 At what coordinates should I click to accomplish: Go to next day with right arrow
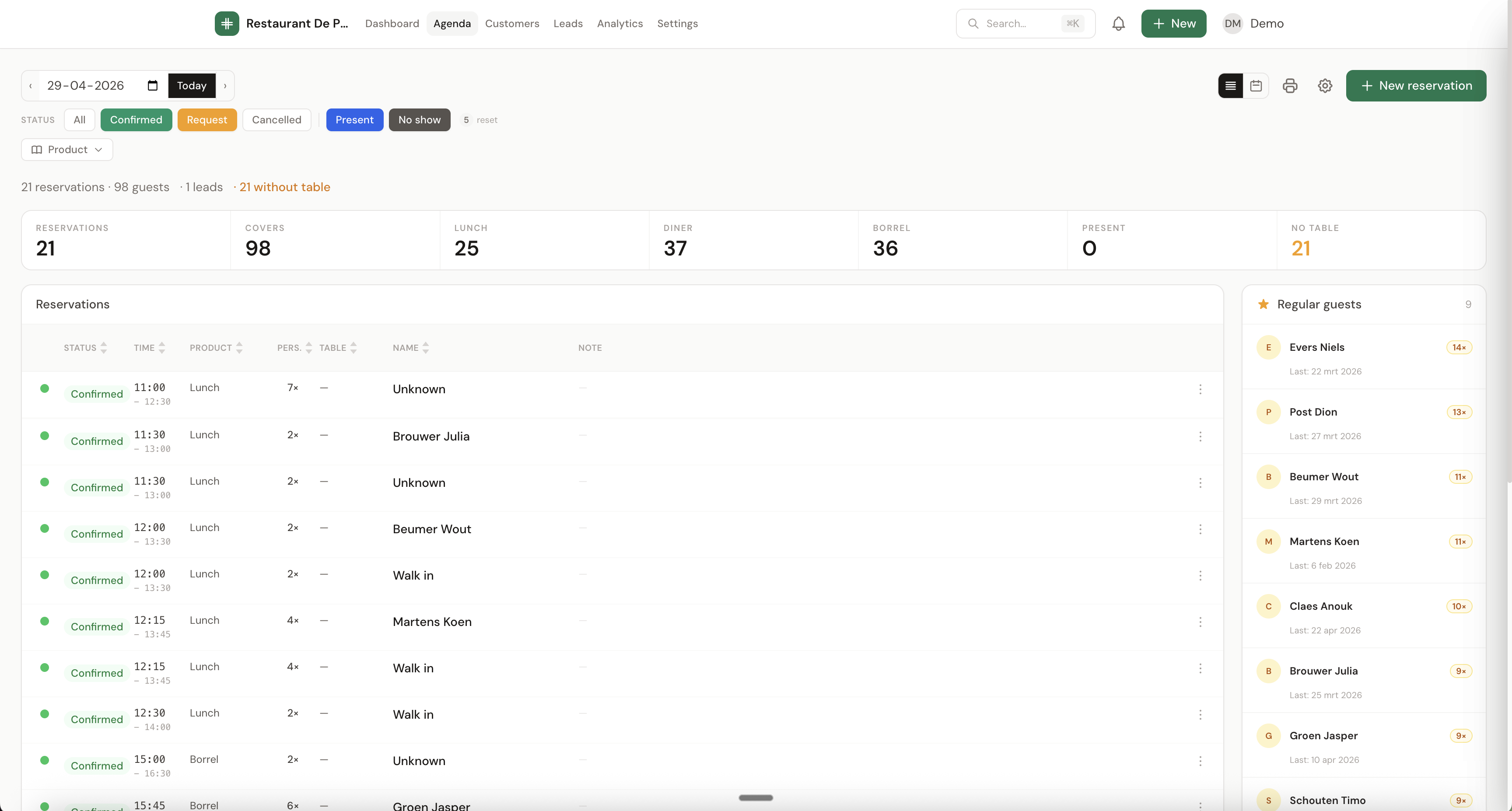tap(224, 86)
